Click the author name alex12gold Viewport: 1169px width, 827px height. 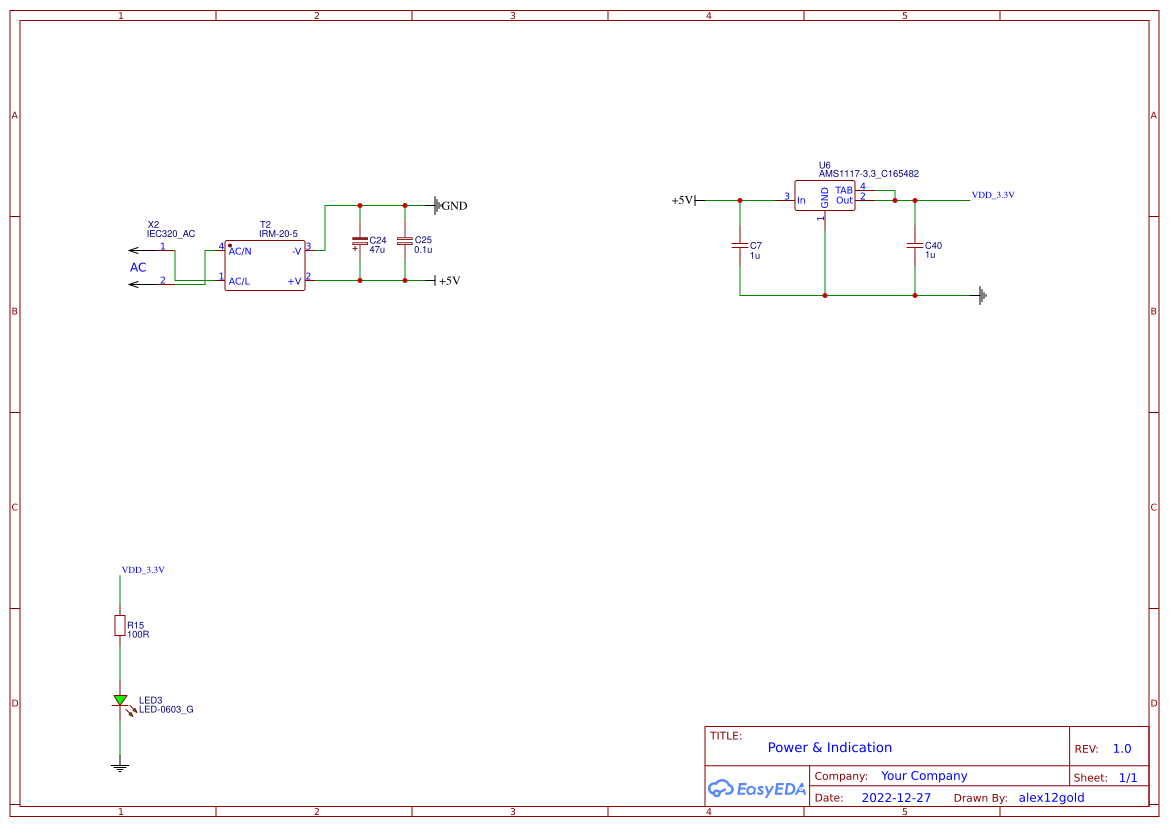pos(1051,797)
